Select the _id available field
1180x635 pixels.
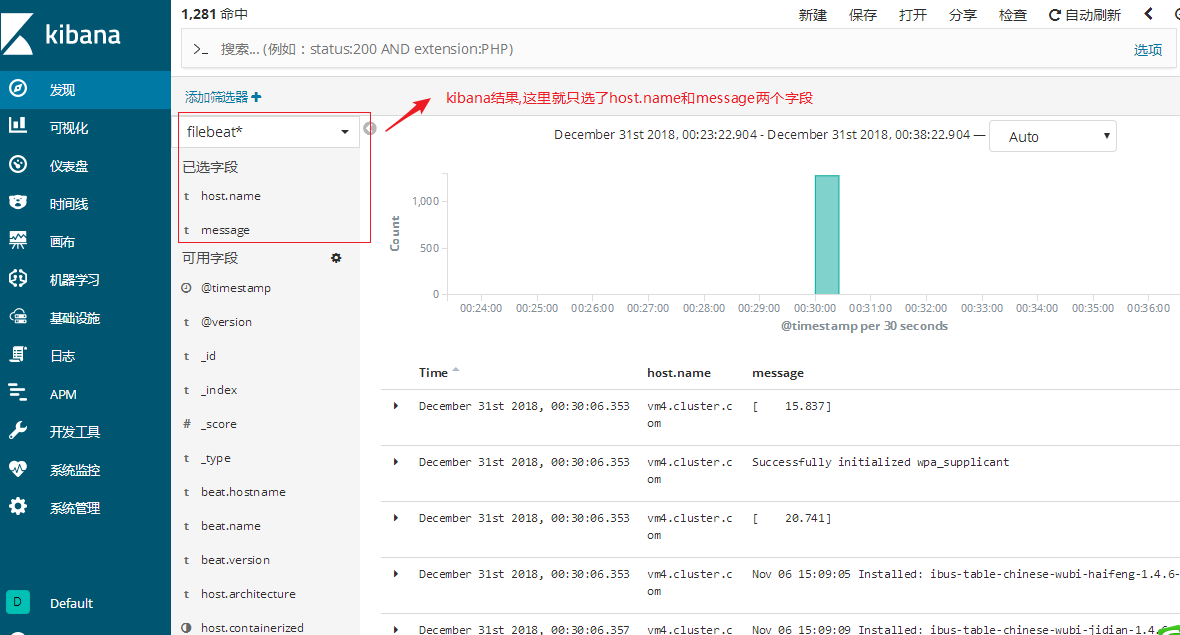(208, 356)
